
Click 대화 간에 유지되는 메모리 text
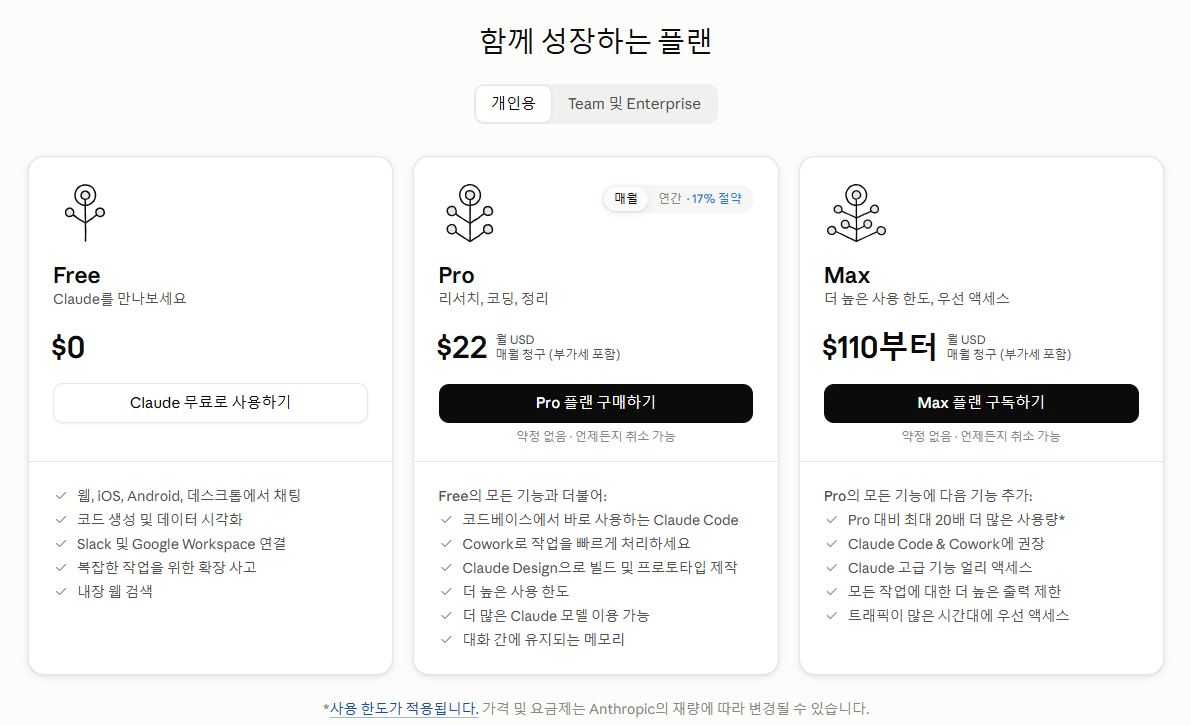coord(544,639)
